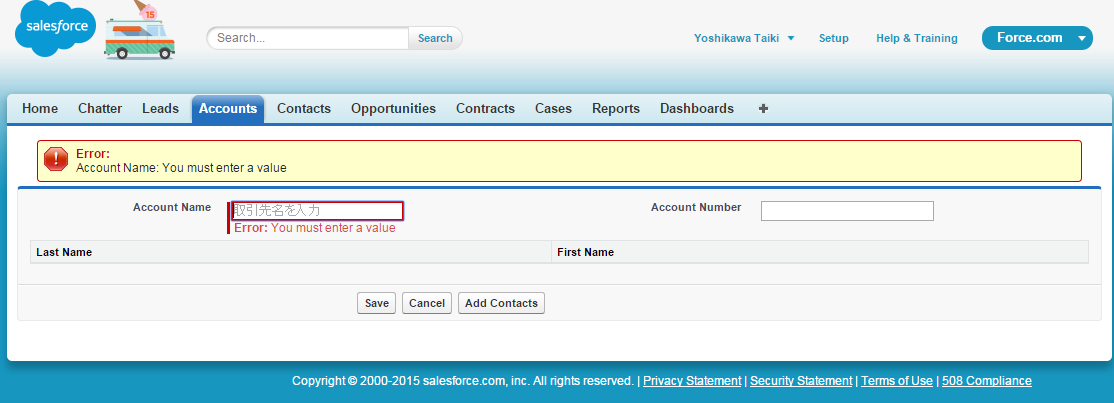Click the First Name column header

pos(820,252)
